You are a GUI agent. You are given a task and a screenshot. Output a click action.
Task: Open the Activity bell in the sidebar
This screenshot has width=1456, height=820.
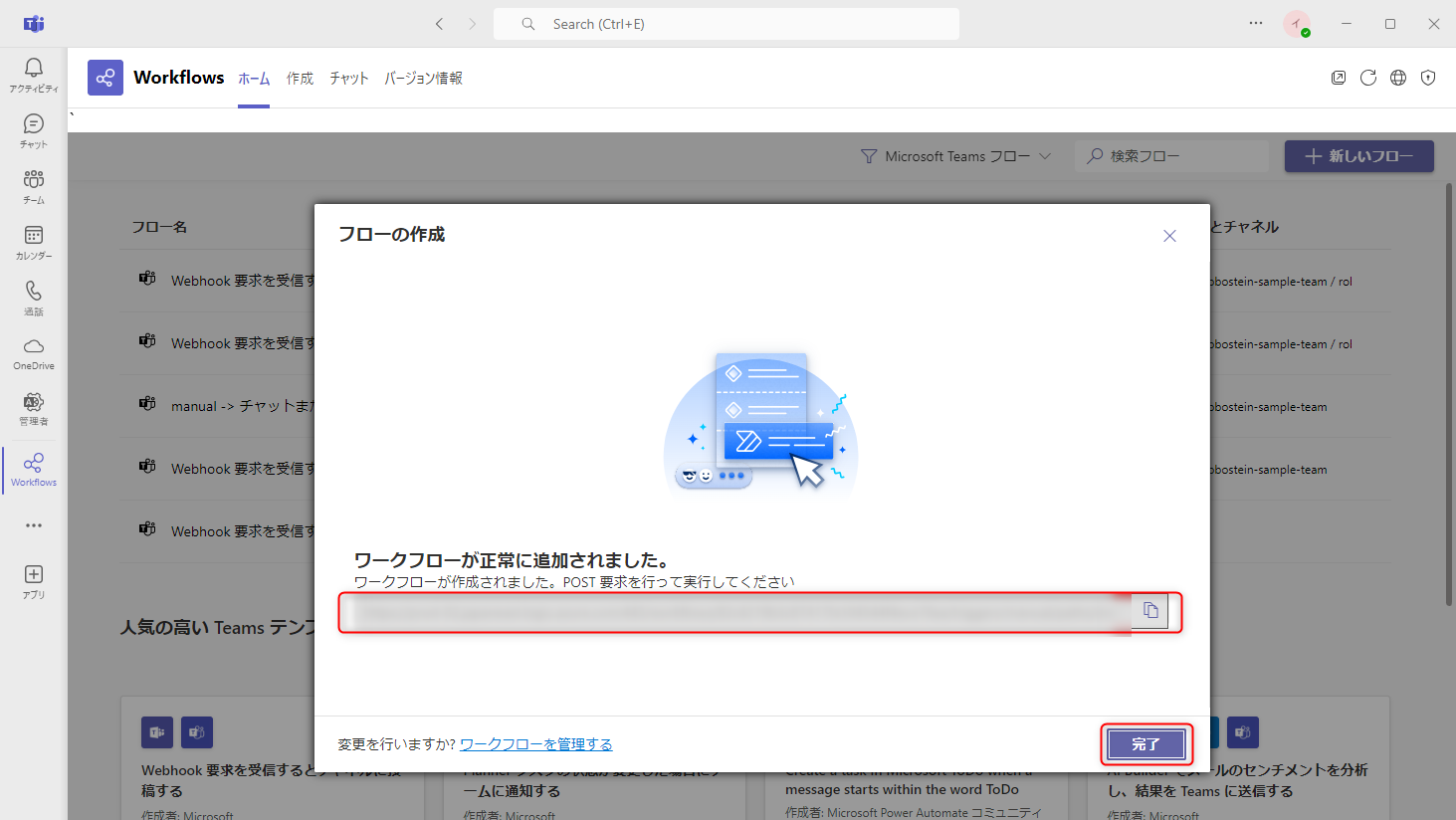click(x=34, y=75)
